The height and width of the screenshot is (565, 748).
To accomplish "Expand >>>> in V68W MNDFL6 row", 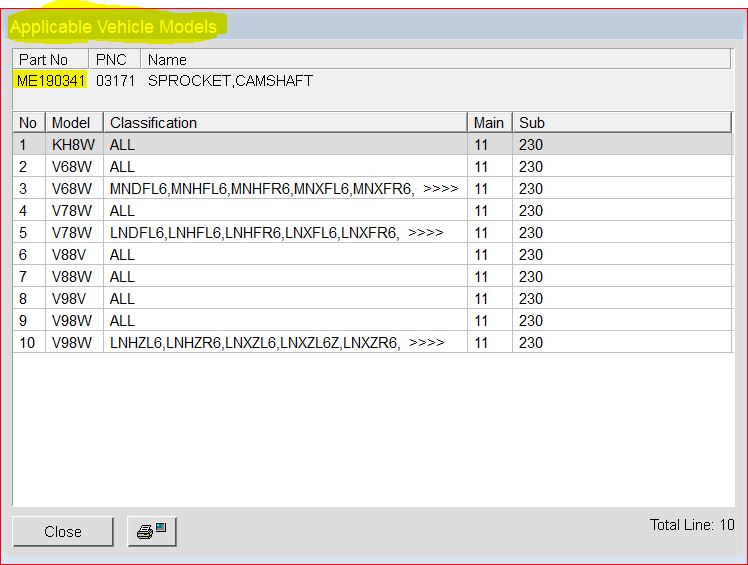I will tap(441, 189).
